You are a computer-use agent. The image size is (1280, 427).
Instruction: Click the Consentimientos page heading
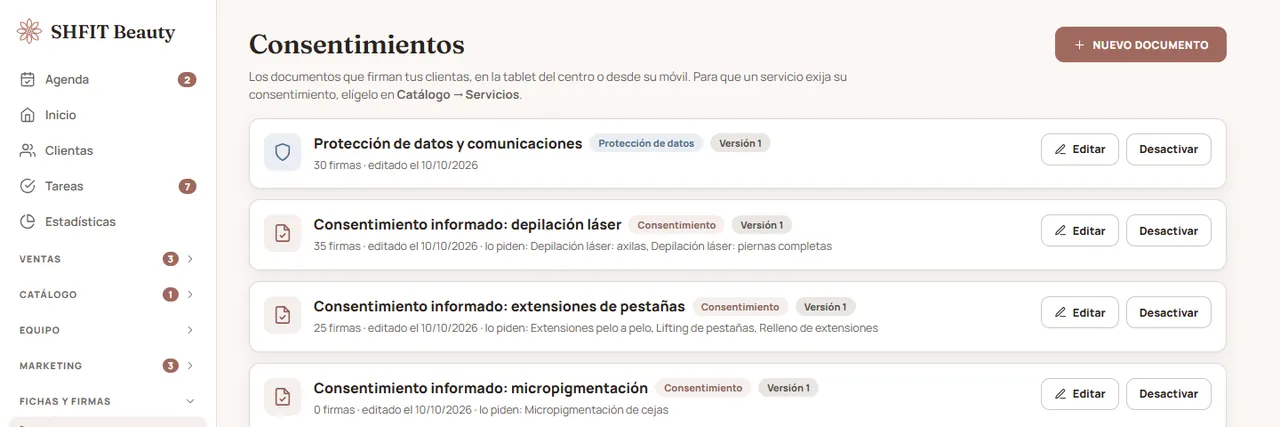(x=357, y=45)
